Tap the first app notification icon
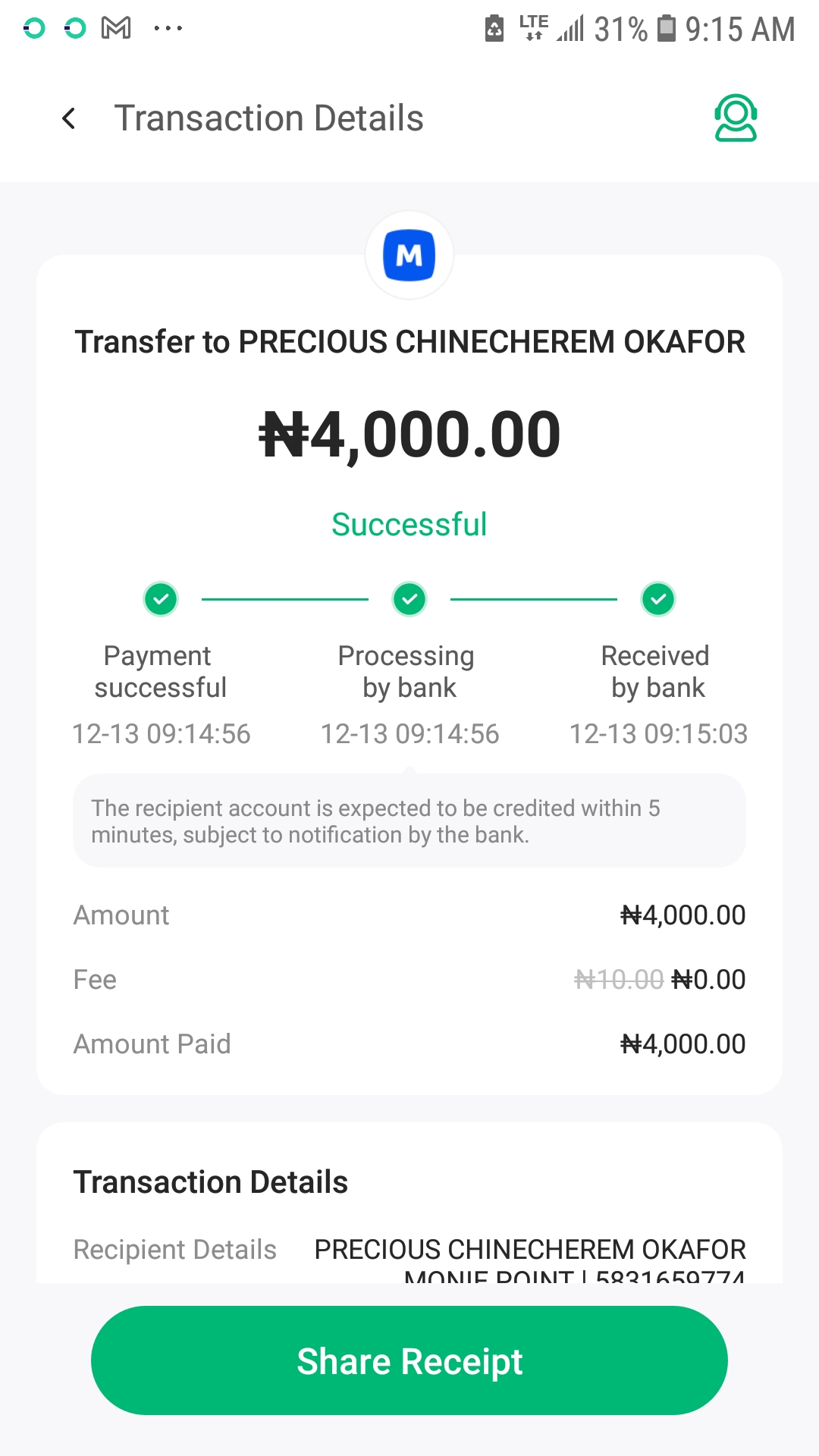This screenshot has width=819, height=1456. [34, 29]
